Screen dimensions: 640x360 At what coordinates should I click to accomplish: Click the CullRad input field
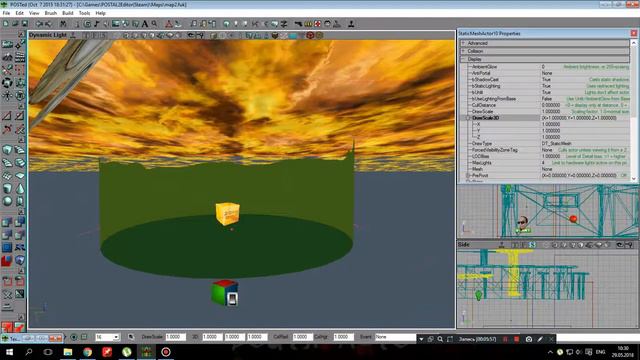[x=302, y=337]
